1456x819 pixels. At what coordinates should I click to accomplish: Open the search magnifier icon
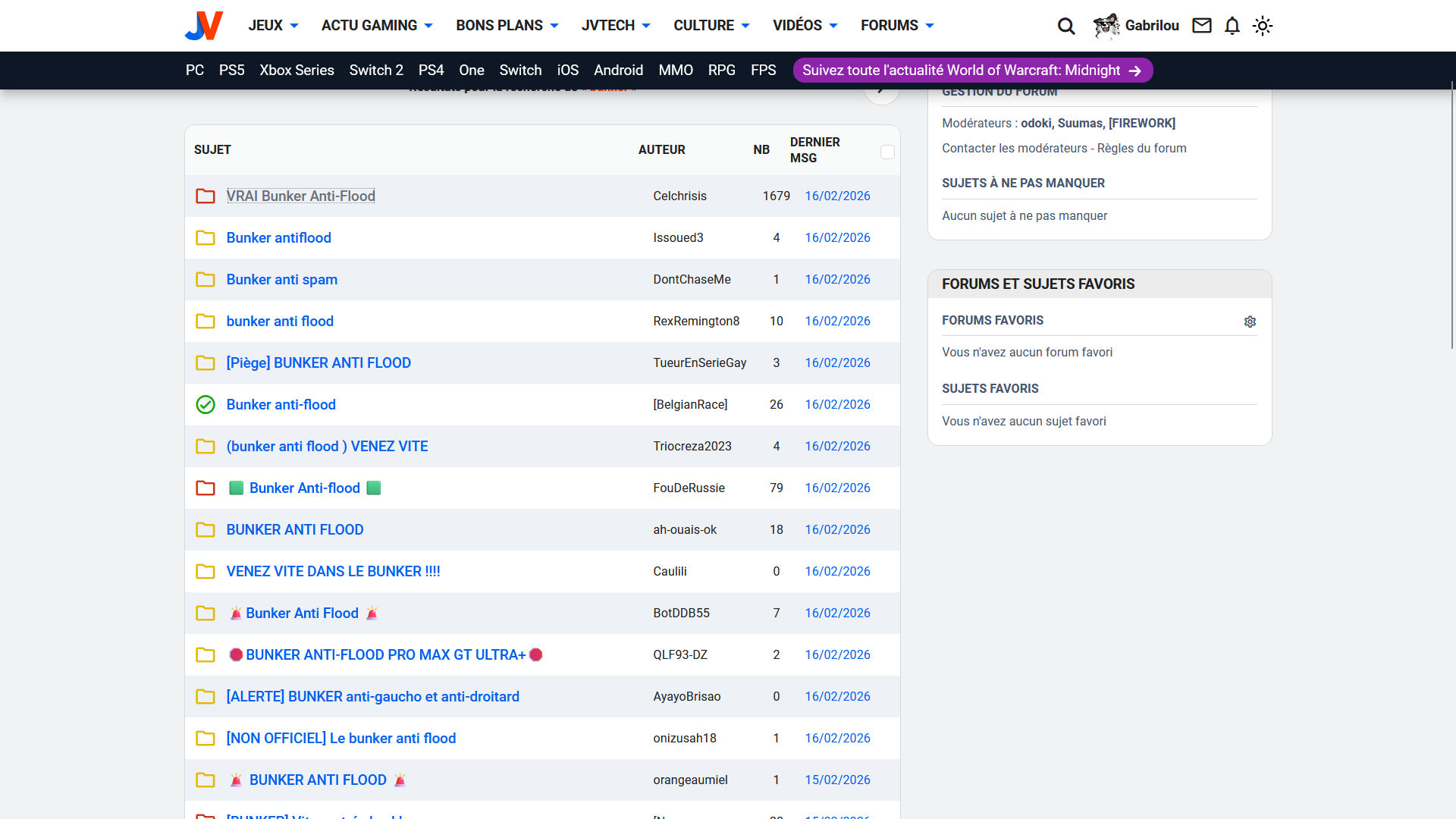point(1066,26)
